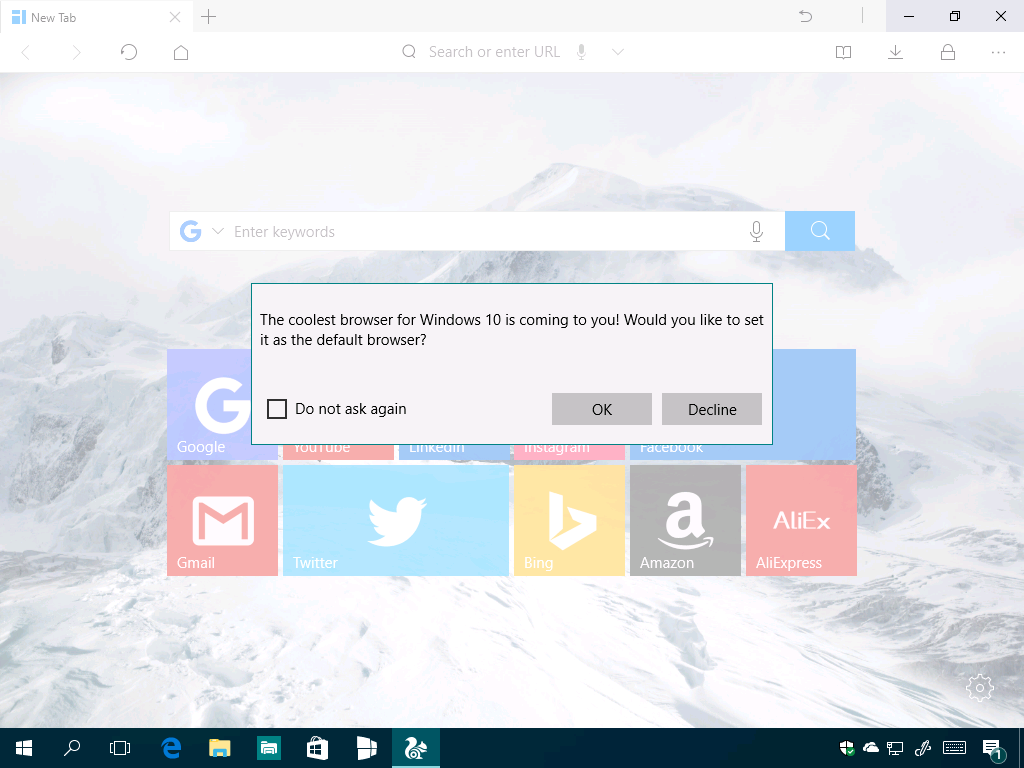Close the New Tab tab
1024x768 pixels.
(x=175, y=18)
